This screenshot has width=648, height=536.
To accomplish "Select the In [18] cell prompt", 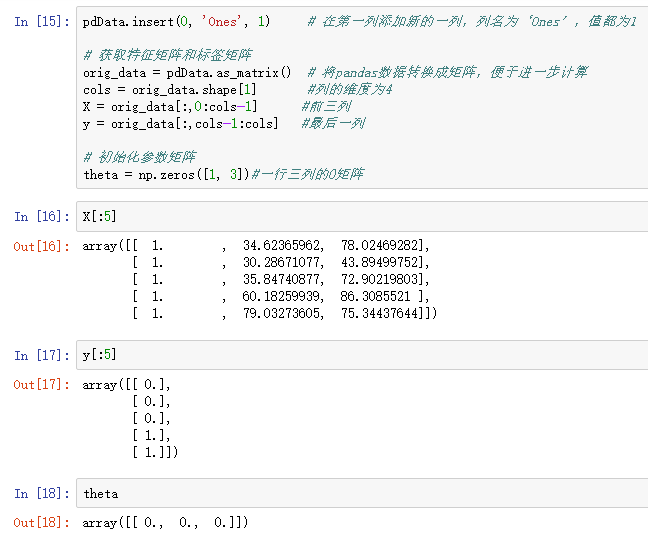I will click(42, 493).
